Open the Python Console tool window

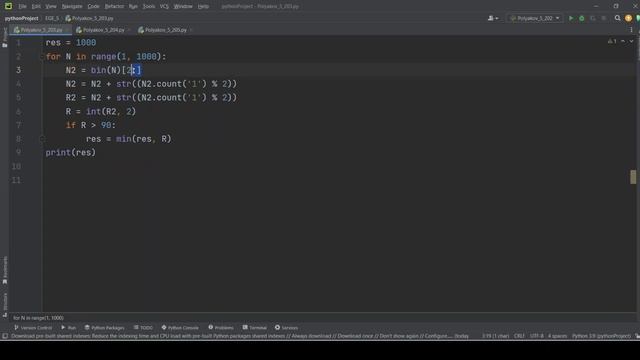tap(180, 328)
